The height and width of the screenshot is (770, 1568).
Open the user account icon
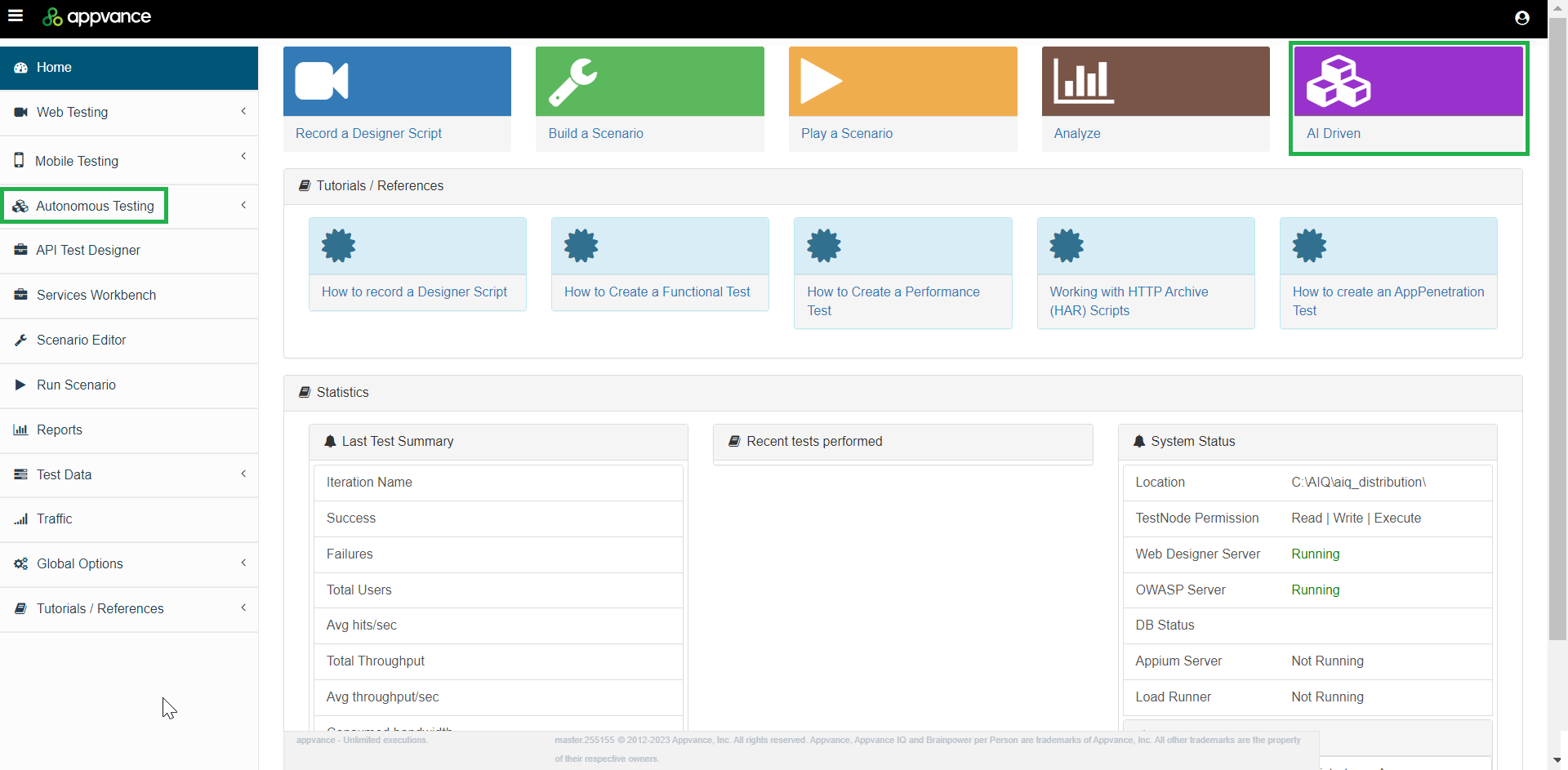click(1522, 17)
